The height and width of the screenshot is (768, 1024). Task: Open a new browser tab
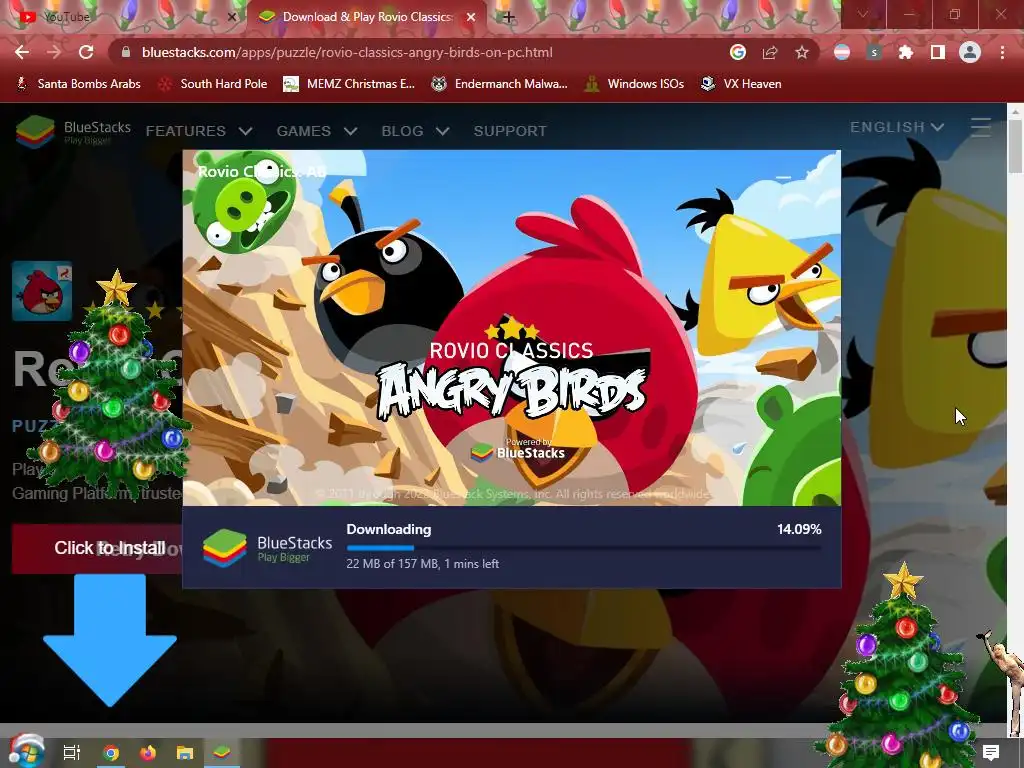tap(509, 17)
